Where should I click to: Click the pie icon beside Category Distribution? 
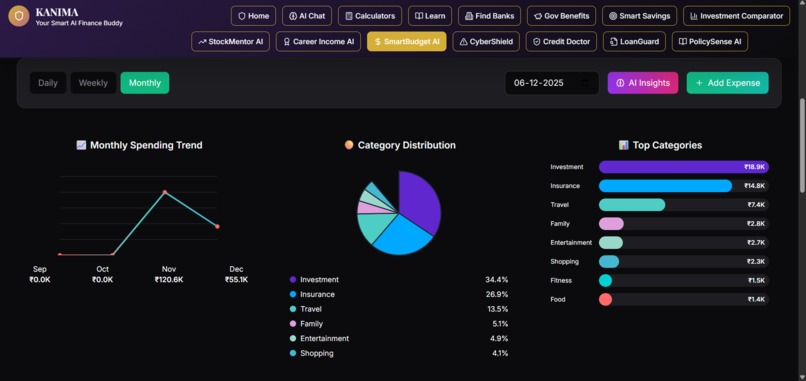pyautogui.click(x=349, y=145)
